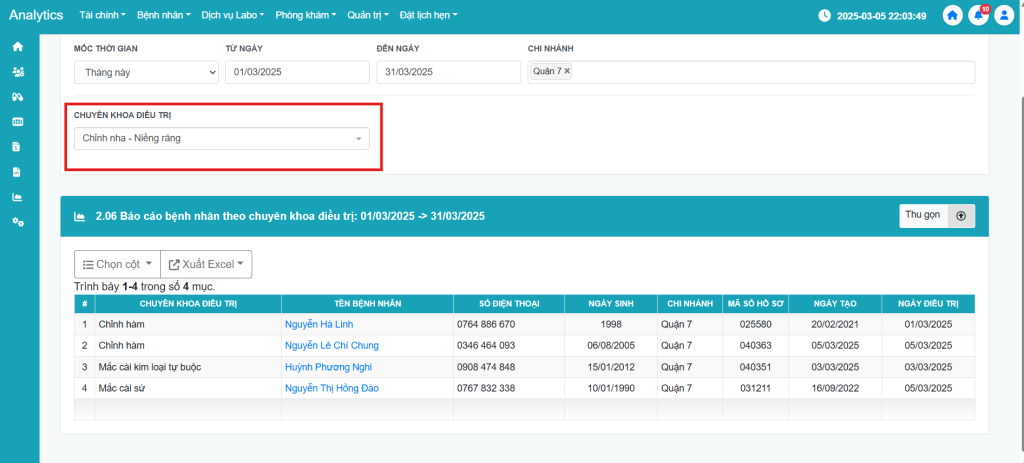Expand the Xuất Excel export dropdown
The height and width of the screenshot is (463, 1024).
206,264
